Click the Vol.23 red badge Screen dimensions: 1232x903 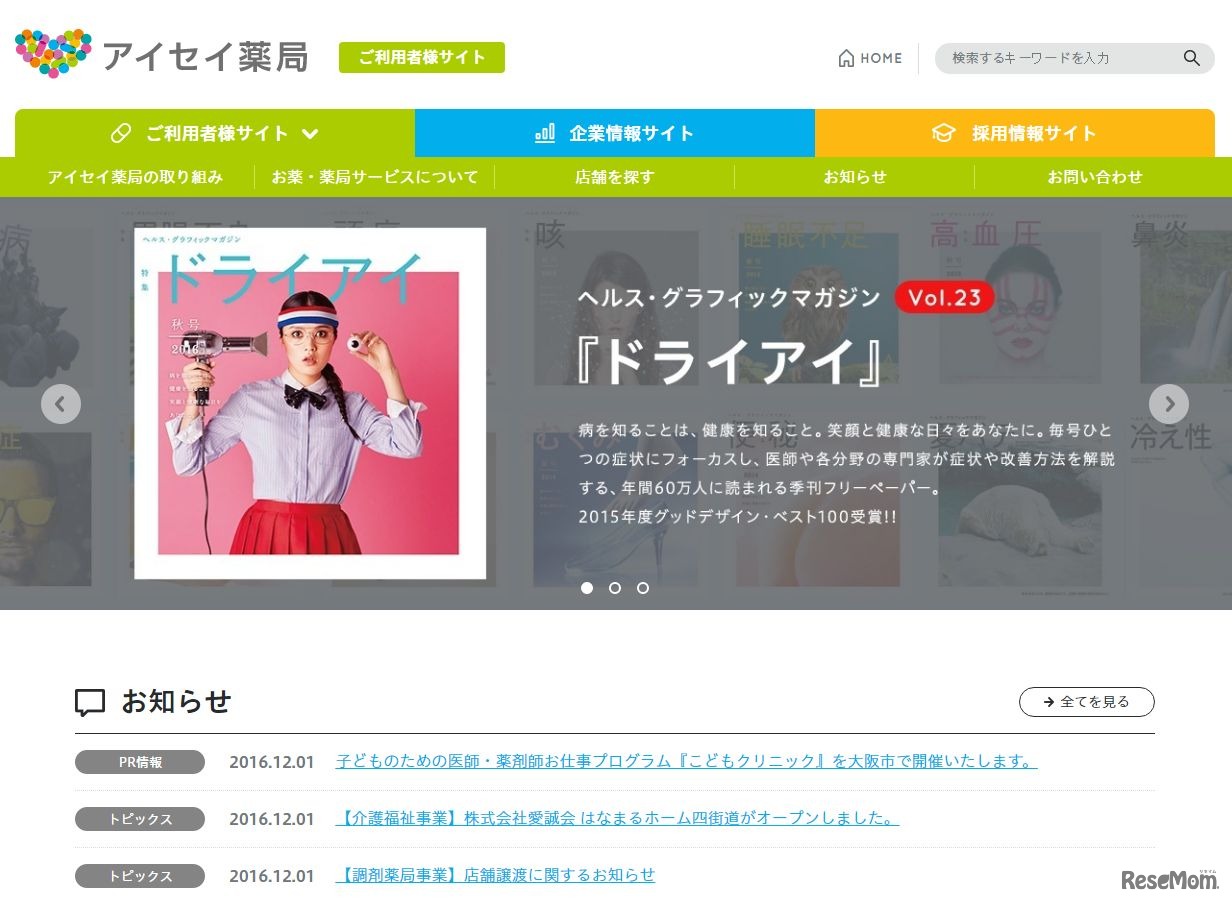(x=944, y=297)
